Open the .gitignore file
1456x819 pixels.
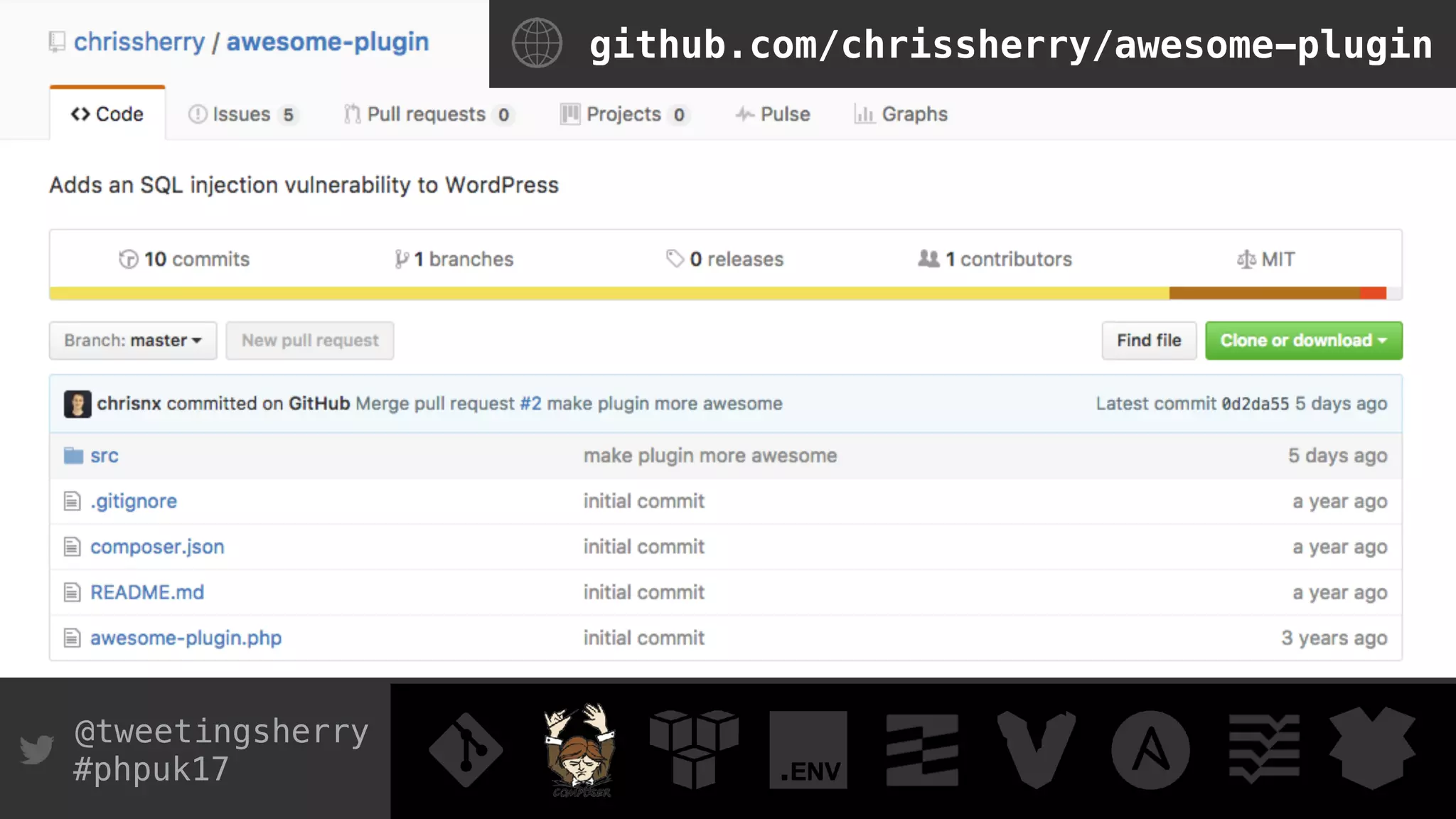tap(134, 501)
